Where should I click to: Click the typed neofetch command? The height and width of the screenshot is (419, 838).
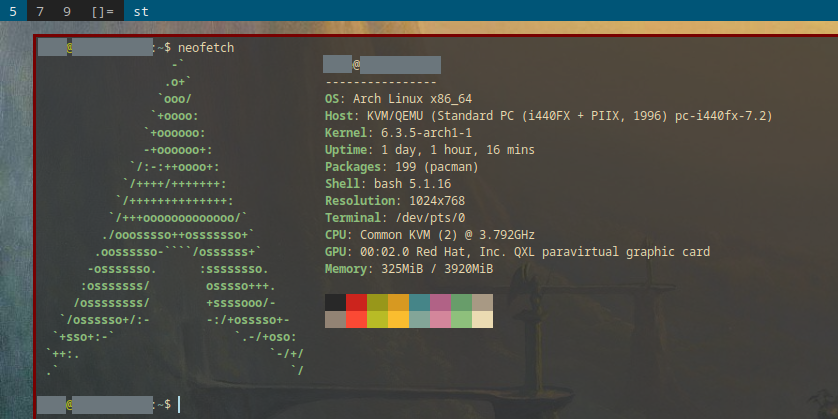click(x=206, y=48)
